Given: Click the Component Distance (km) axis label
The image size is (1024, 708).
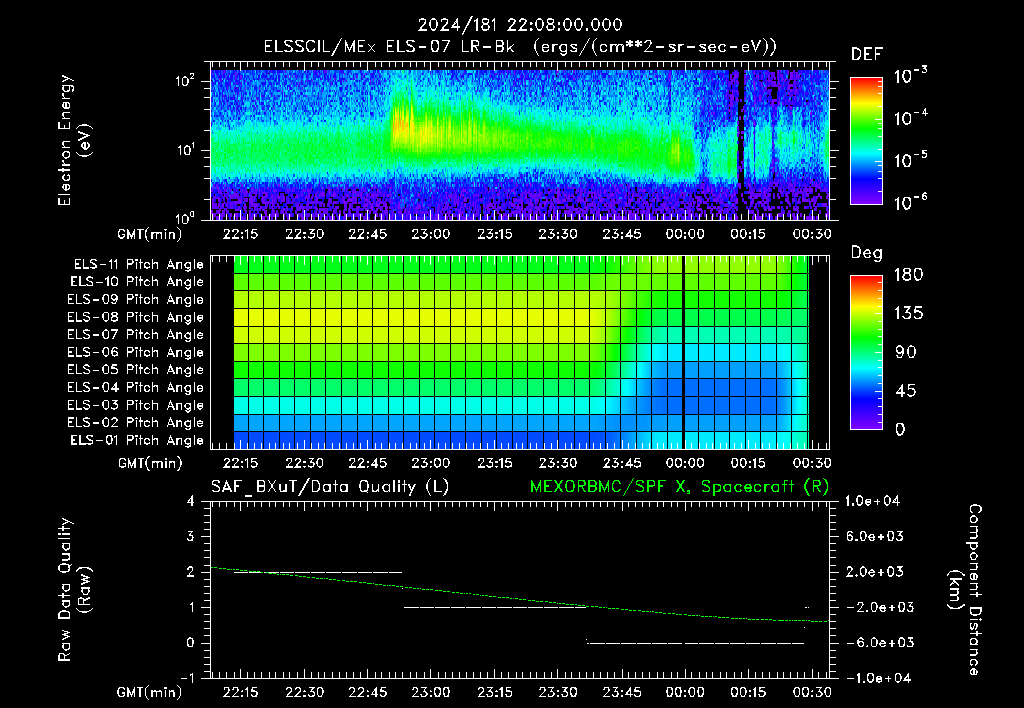Looking at the screenshot, I should (x=965, y=590).
